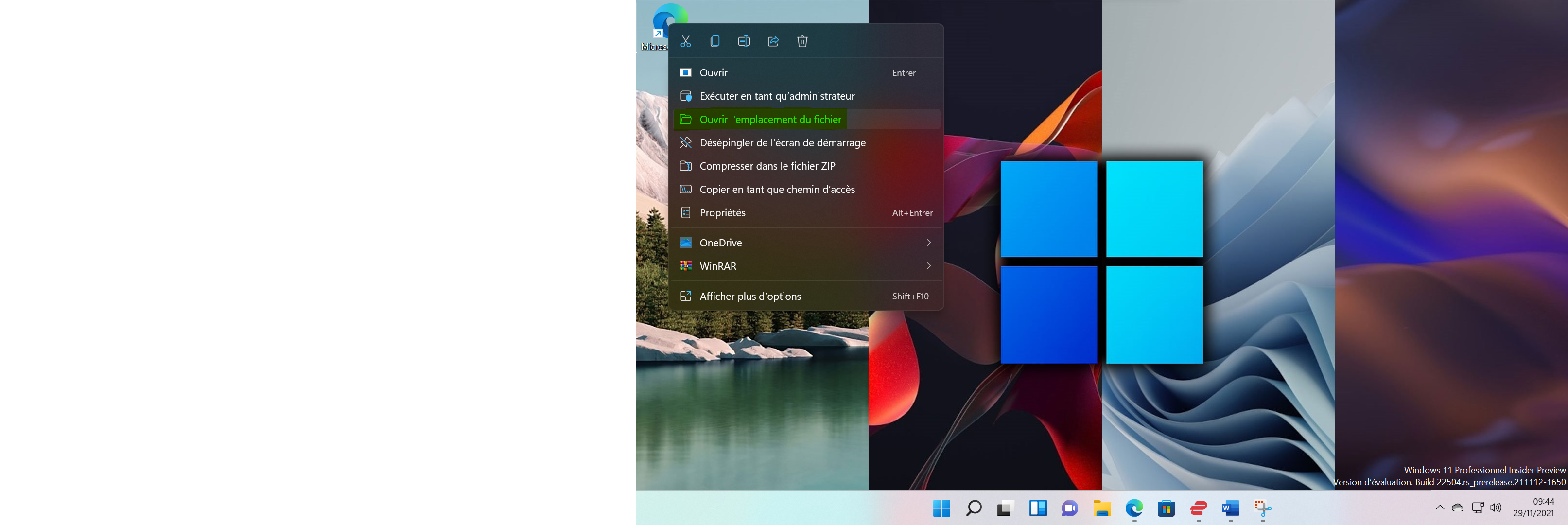The width and height of the screenshot is (1568, 525).
Task: Click the Delete trash icon
Action: pyautogui.click(x=802, y=41)
